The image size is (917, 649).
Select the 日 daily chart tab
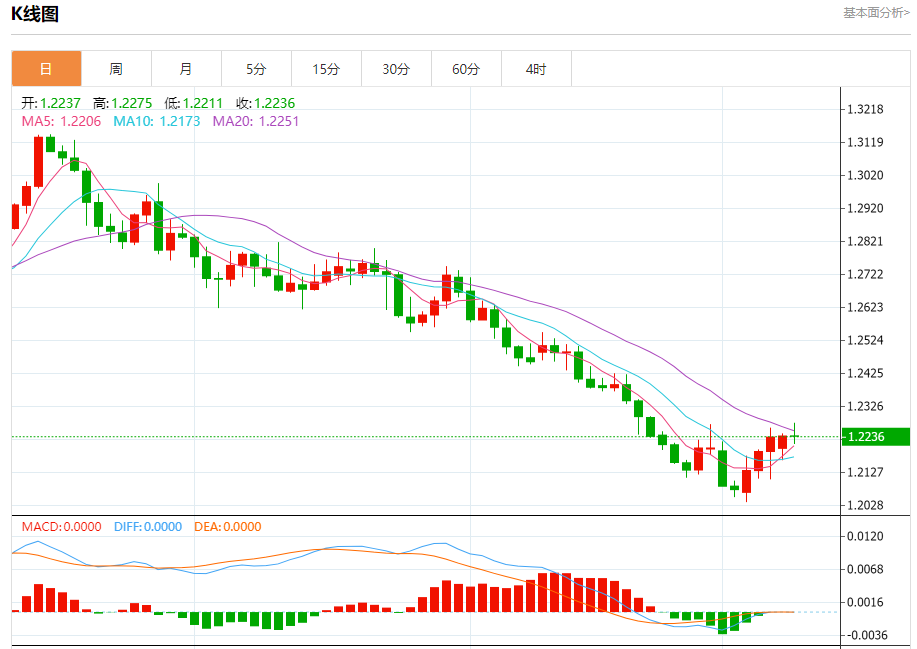pyautogui.click(x=46, y=69)
